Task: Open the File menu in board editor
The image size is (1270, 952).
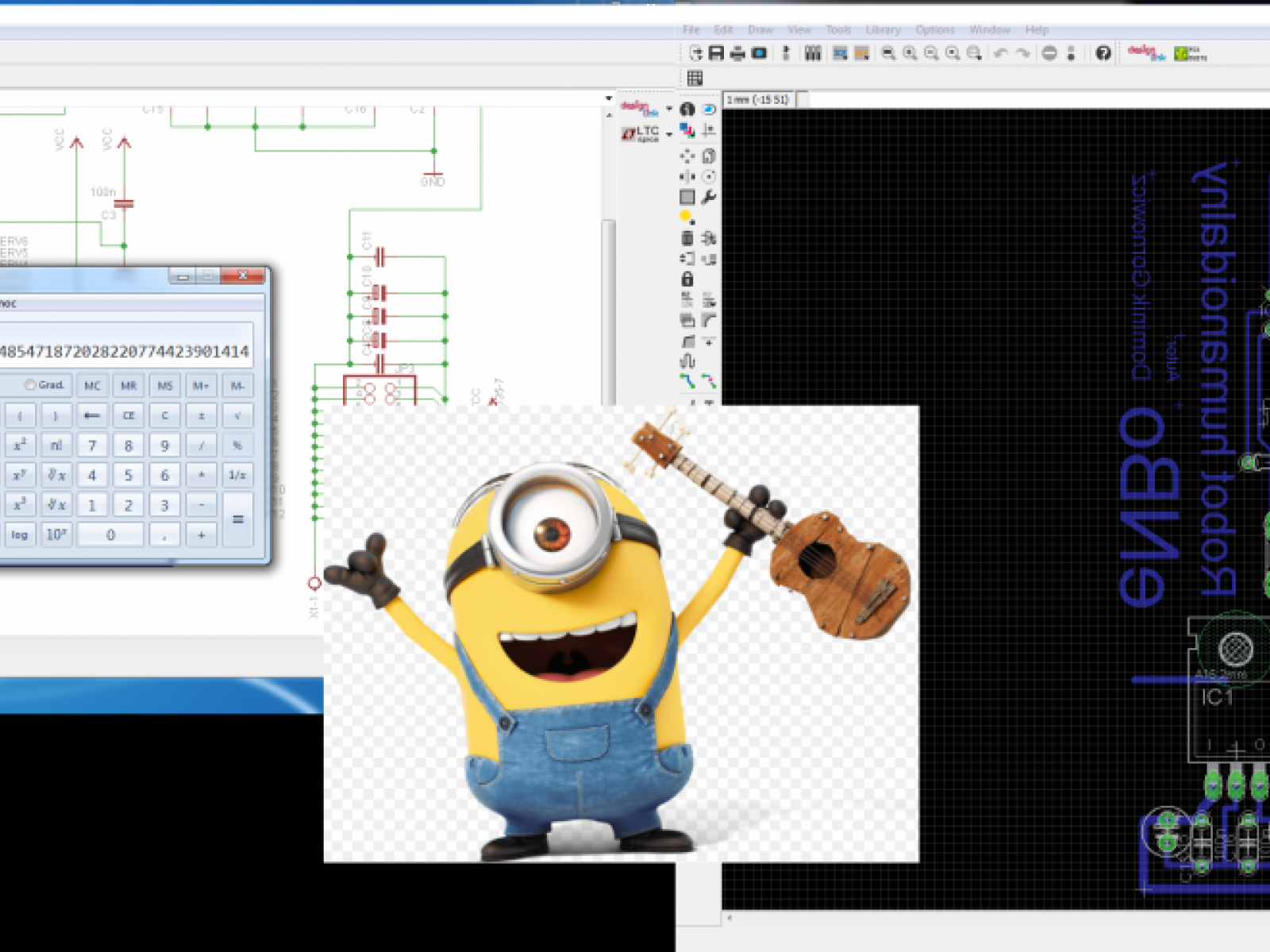Action: coord(691,29)
